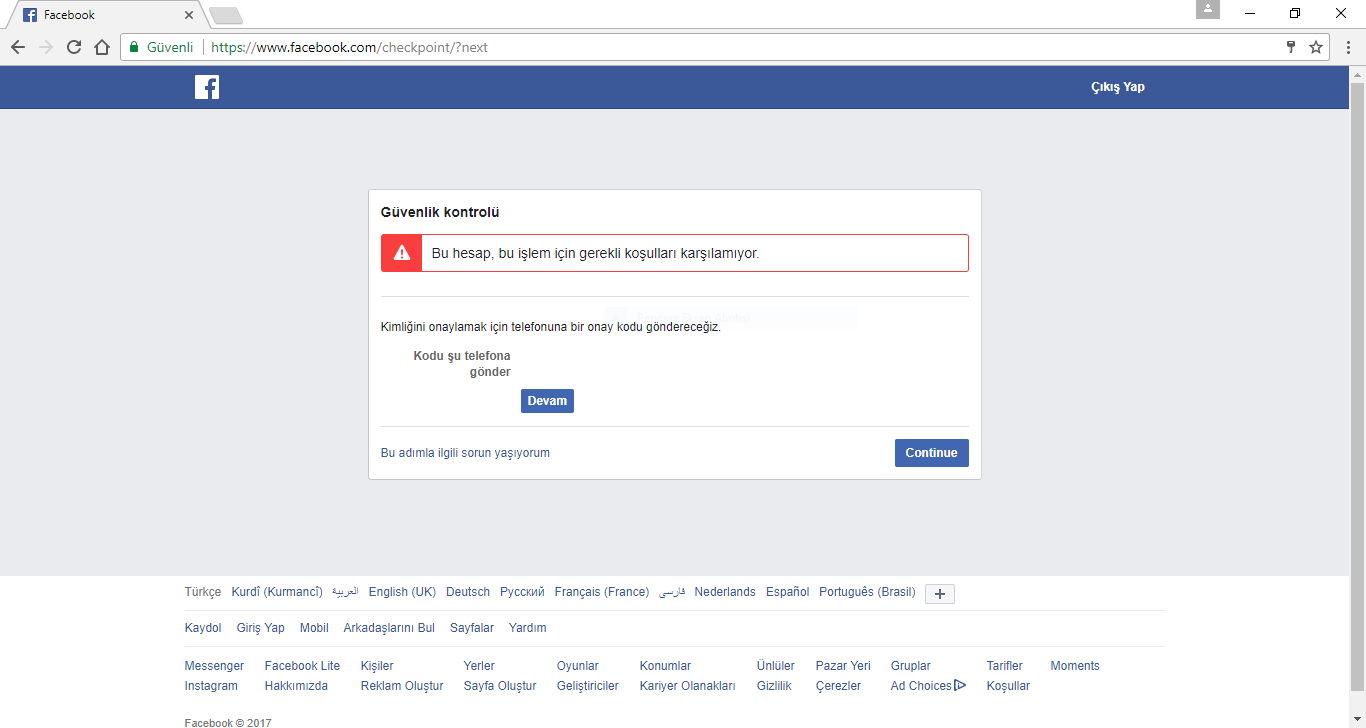The image size is (1366, 728).
Task: Open the Gruplar footer link
Action: tap(911, 666)
